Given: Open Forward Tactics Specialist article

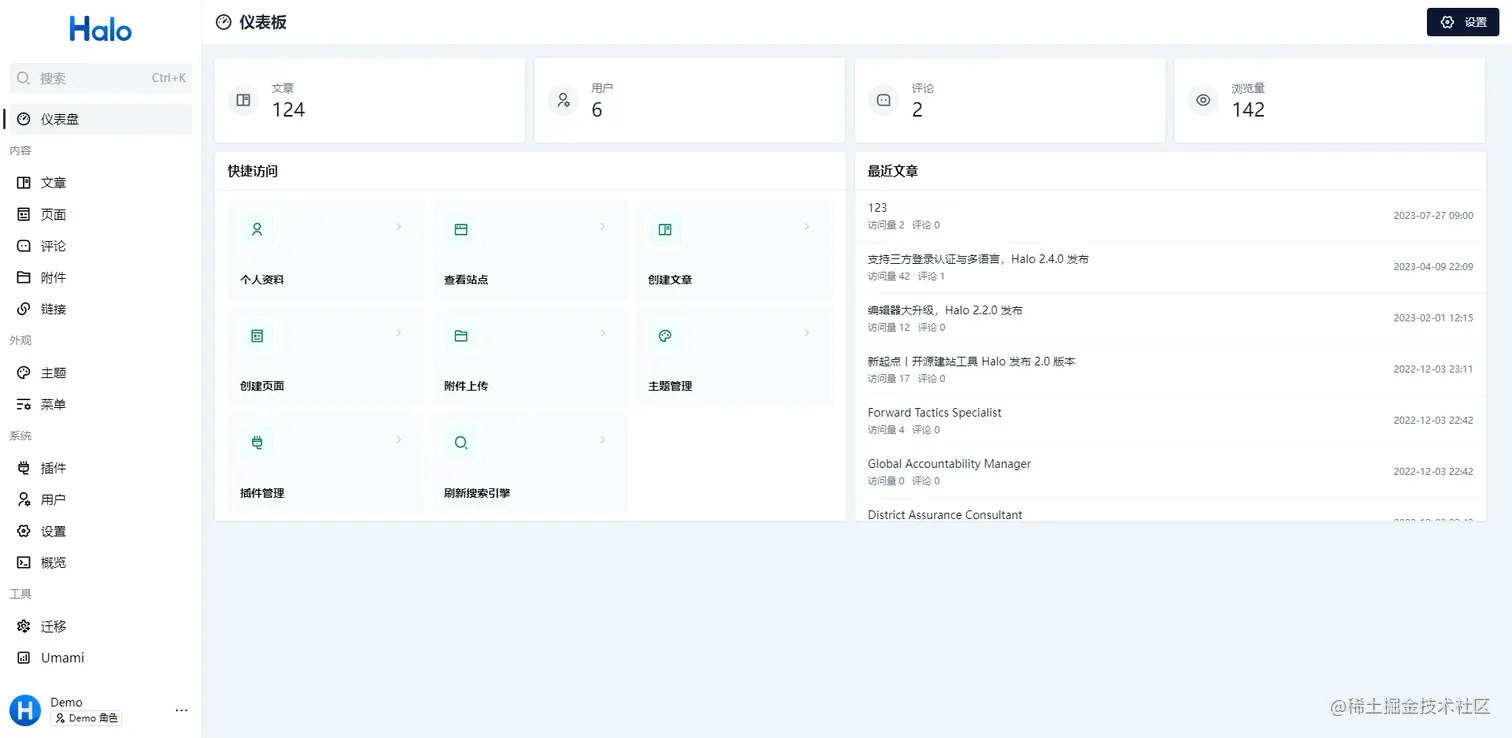Looking at the screenshot, I should point(934,412).
